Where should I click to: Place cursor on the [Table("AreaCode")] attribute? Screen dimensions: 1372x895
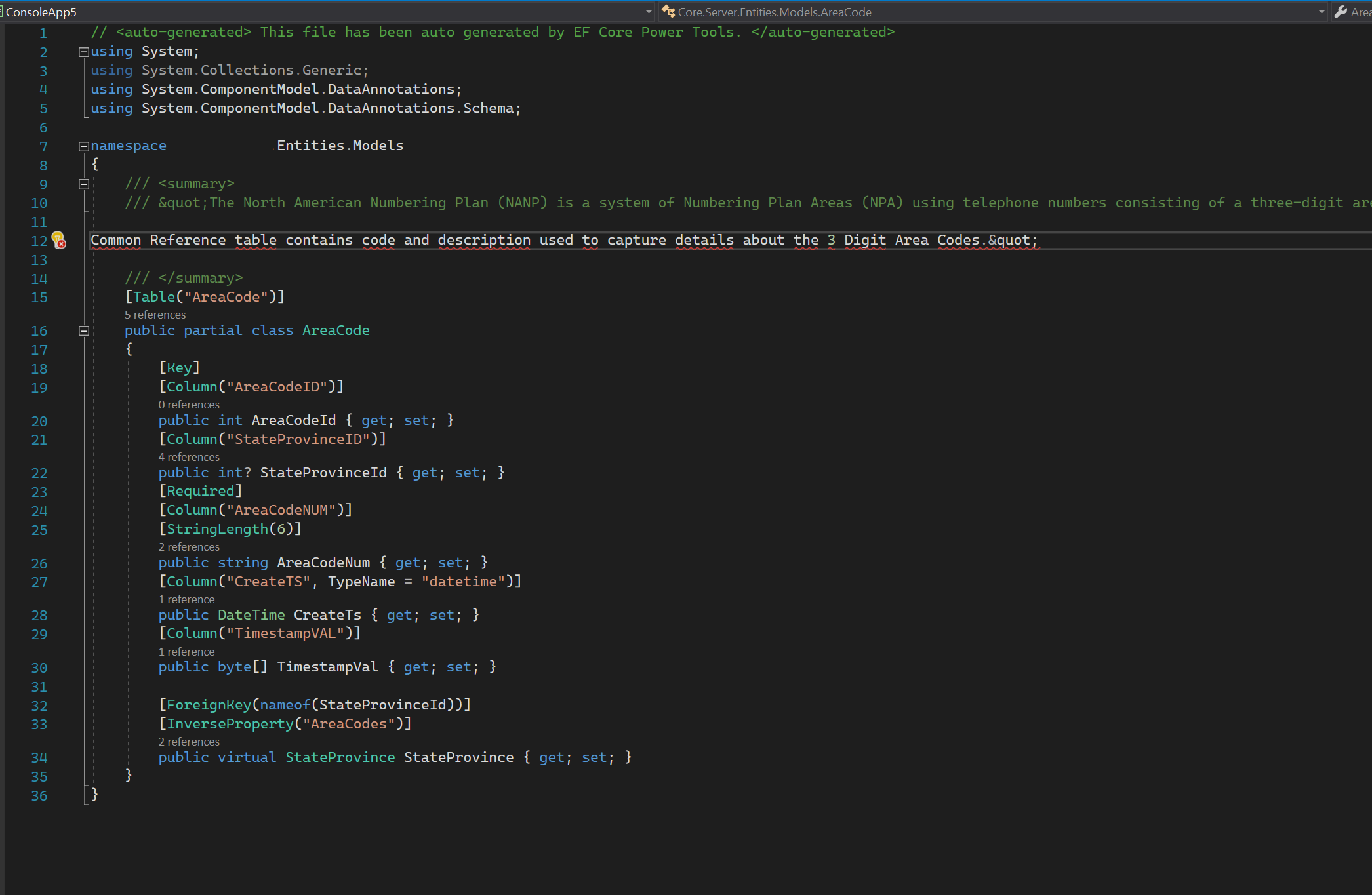coord(205,296)
